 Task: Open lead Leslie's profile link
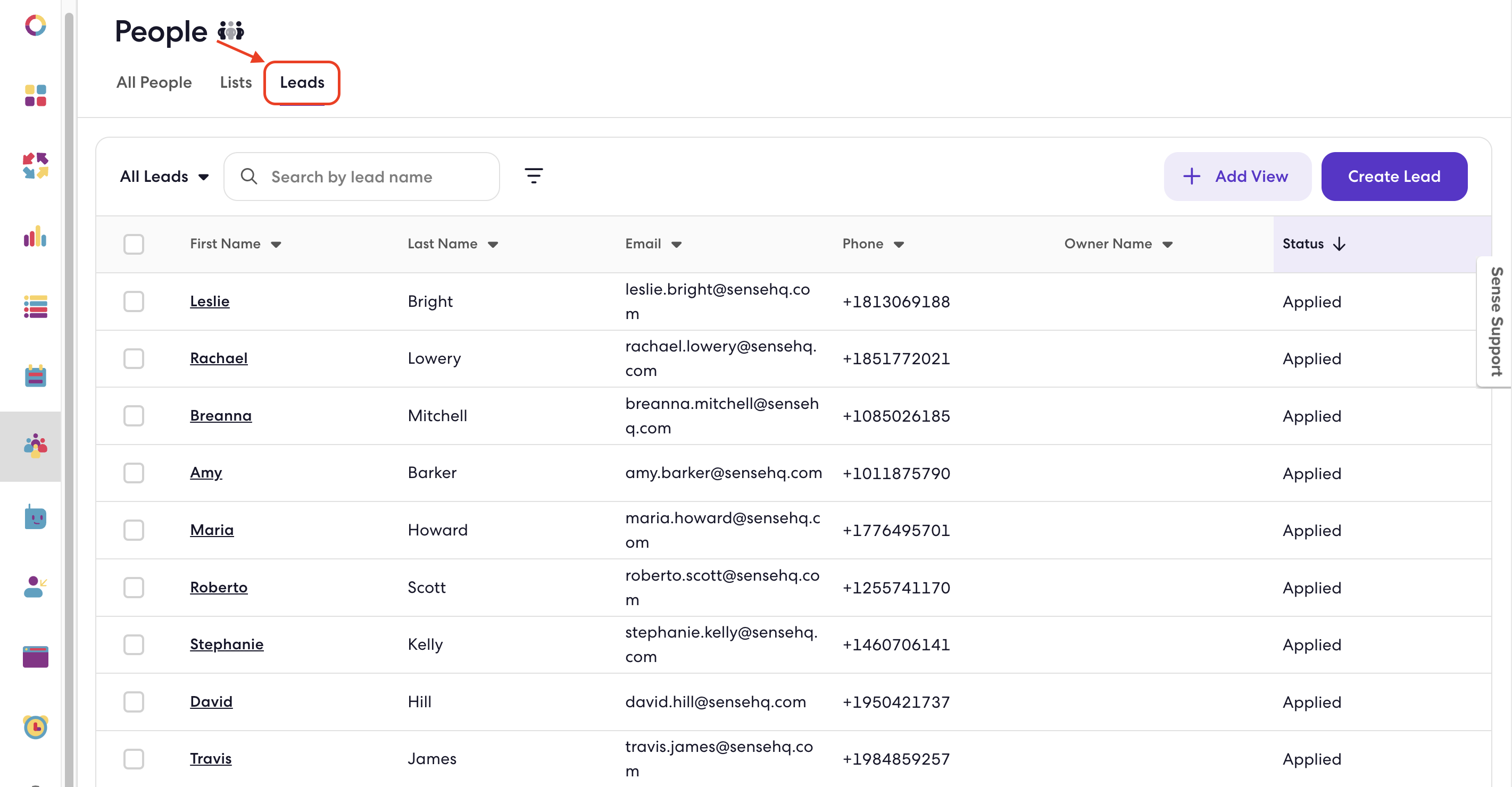click(210, 302)
